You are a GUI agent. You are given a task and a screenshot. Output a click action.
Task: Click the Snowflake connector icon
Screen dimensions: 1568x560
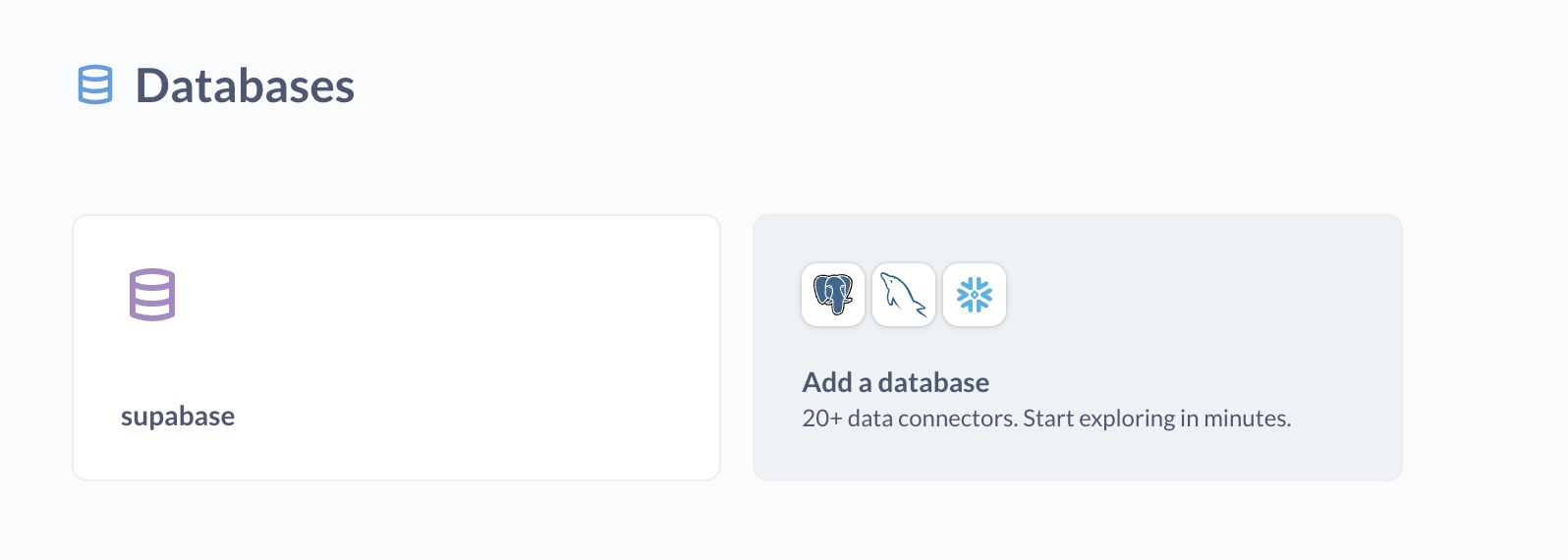(975, 295)
